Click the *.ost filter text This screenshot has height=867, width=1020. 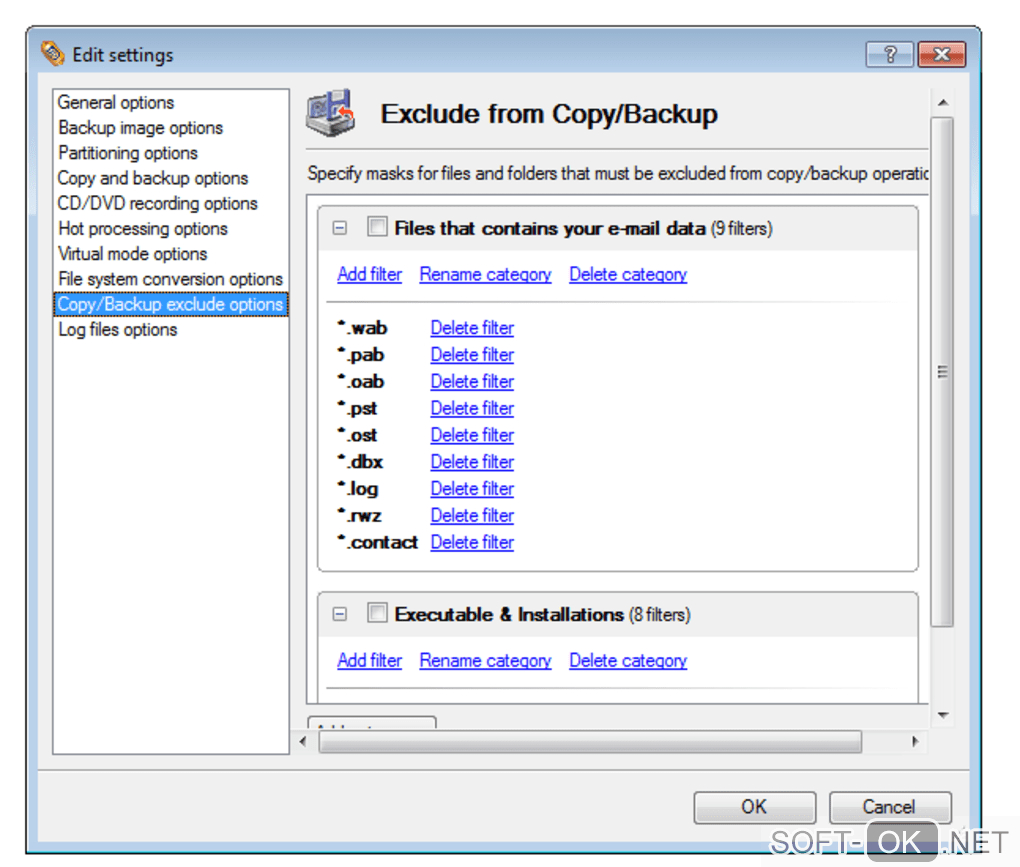click(357, 434)
